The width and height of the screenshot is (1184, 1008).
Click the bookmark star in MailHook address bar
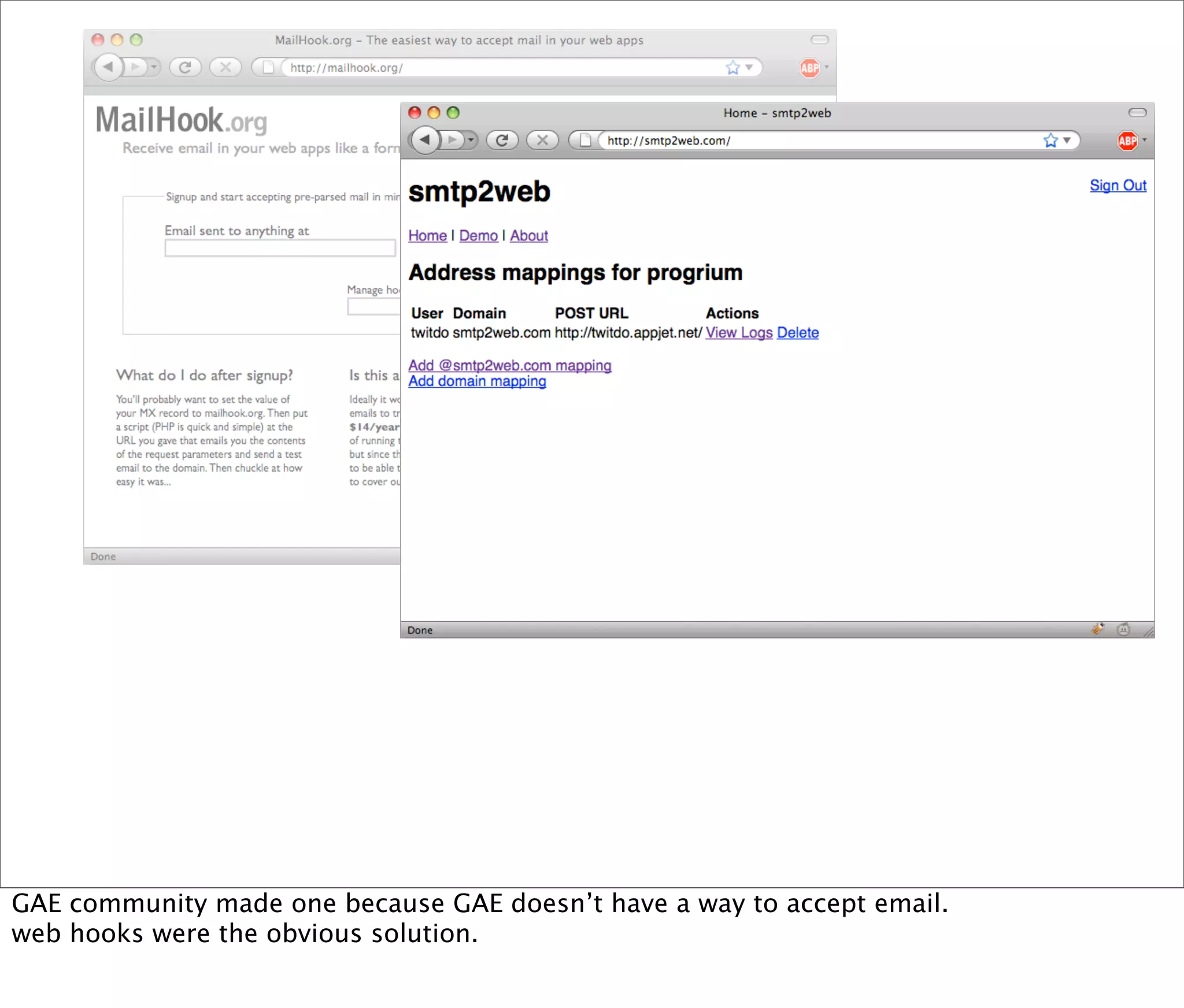click(x=732, y=68)
